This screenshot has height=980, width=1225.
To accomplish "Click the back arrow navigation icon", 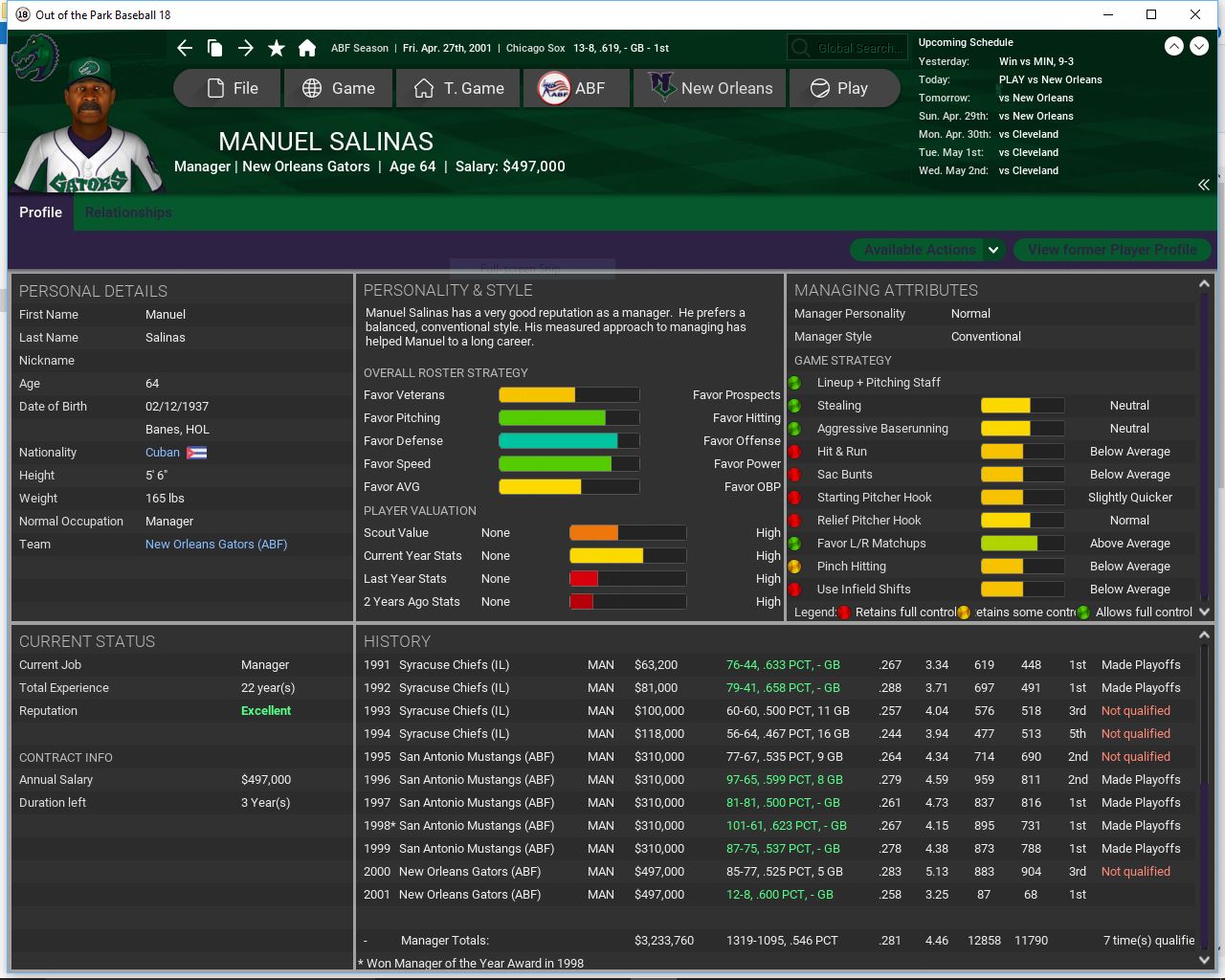I will pos(185,48).
